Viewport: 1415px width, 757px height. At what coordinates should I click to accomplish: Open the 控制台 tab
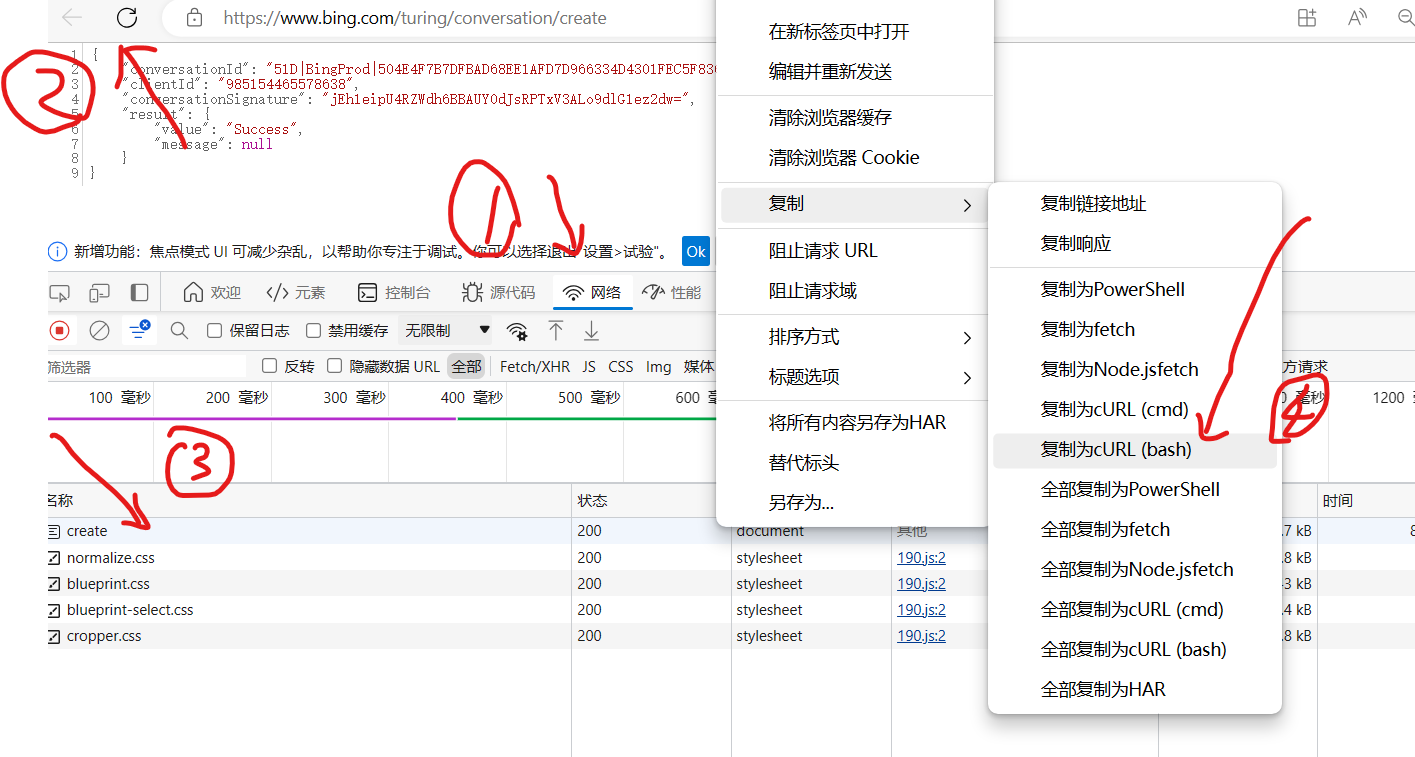pos(394,293)
